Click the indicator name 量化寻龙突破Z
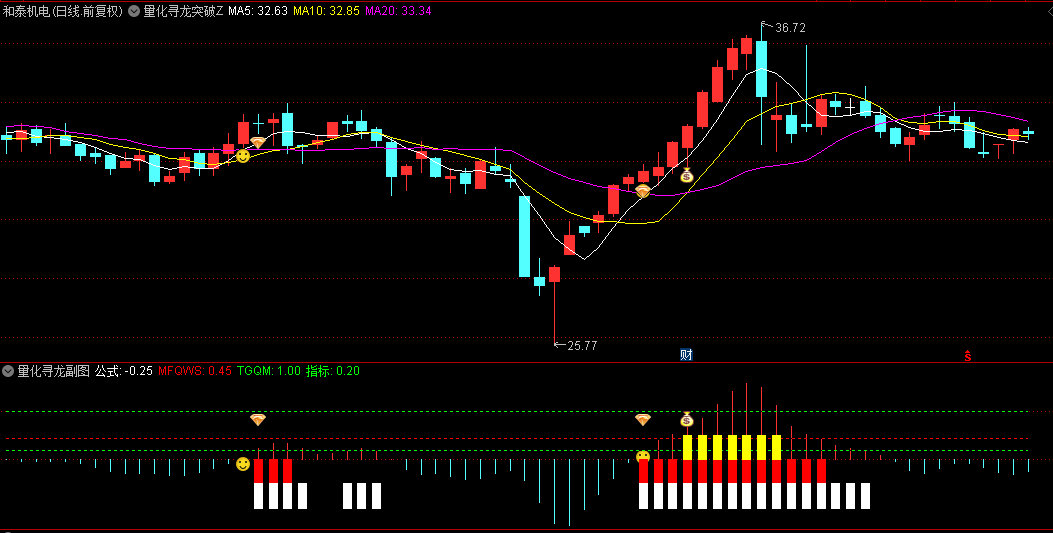The height and width of the screenshot is (533, 1053). pyautogui.click(x=183, y=11)
